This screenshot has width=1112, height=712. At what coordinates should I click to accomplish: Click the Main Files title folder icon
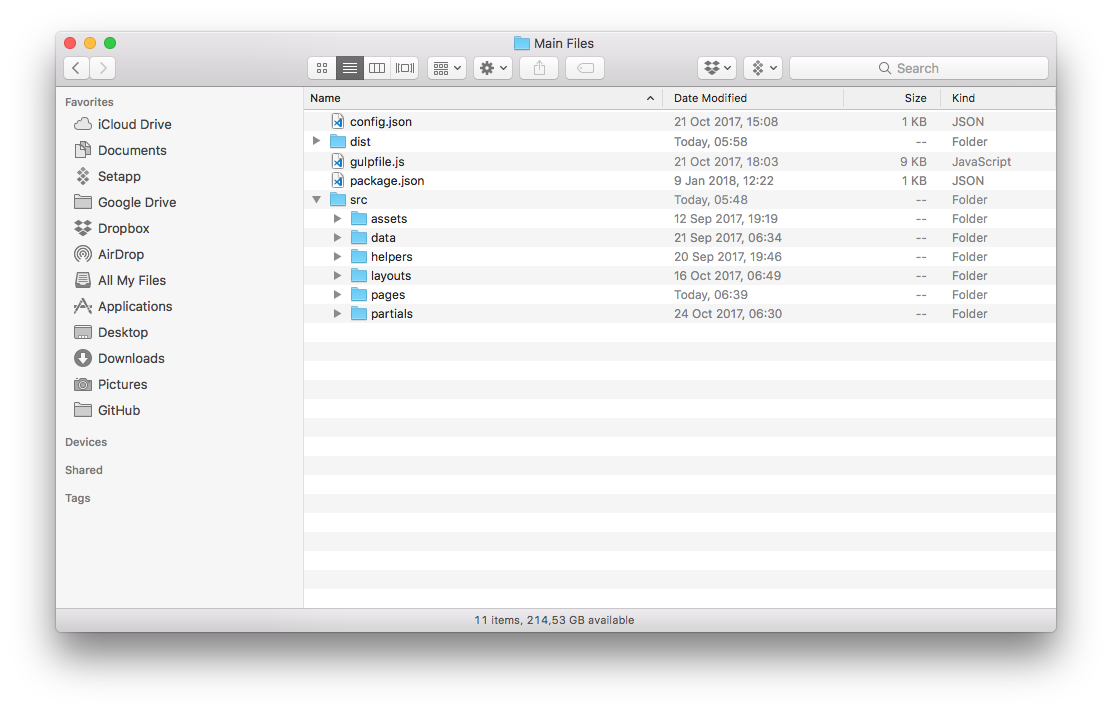(522, 43)
